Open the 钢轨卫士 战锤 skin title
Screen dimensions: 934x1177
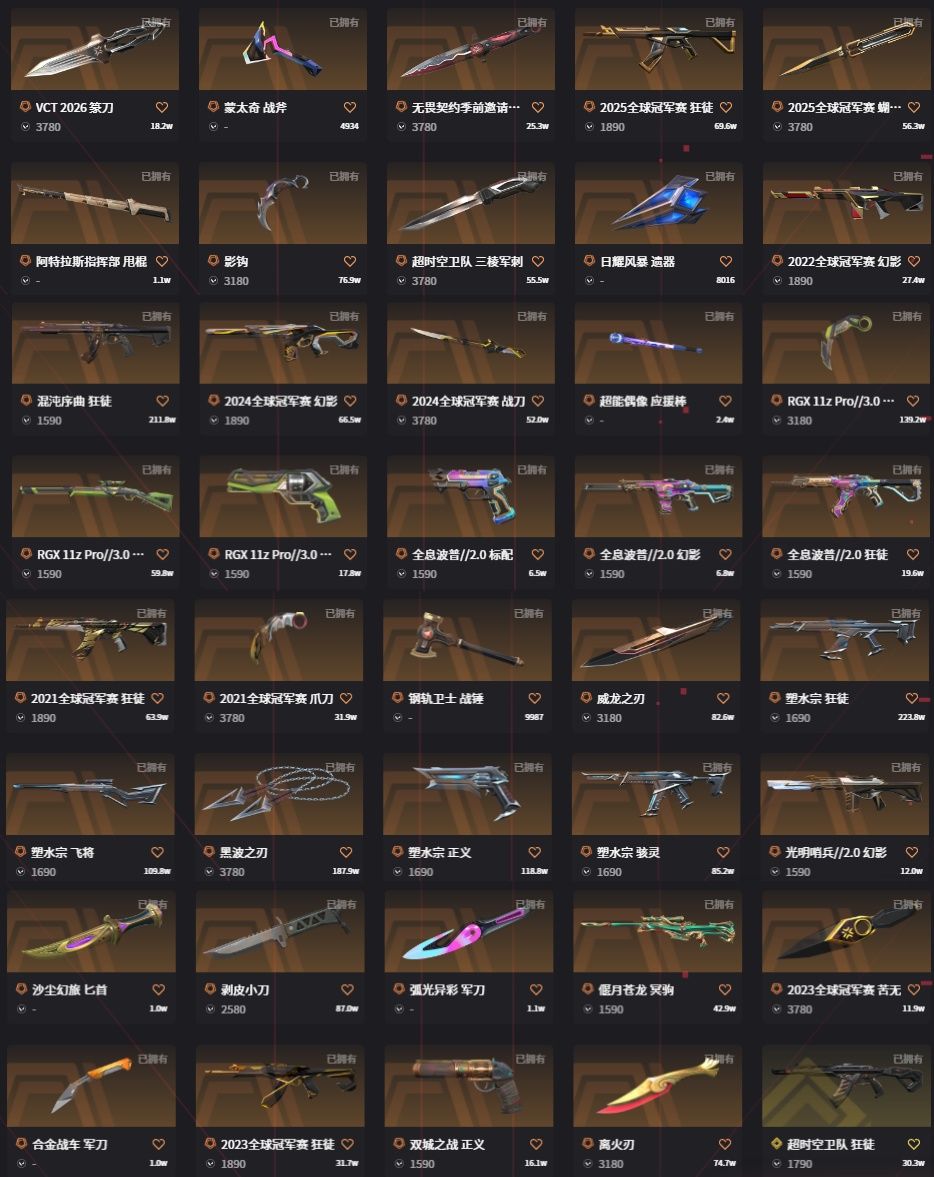(445, 698)
